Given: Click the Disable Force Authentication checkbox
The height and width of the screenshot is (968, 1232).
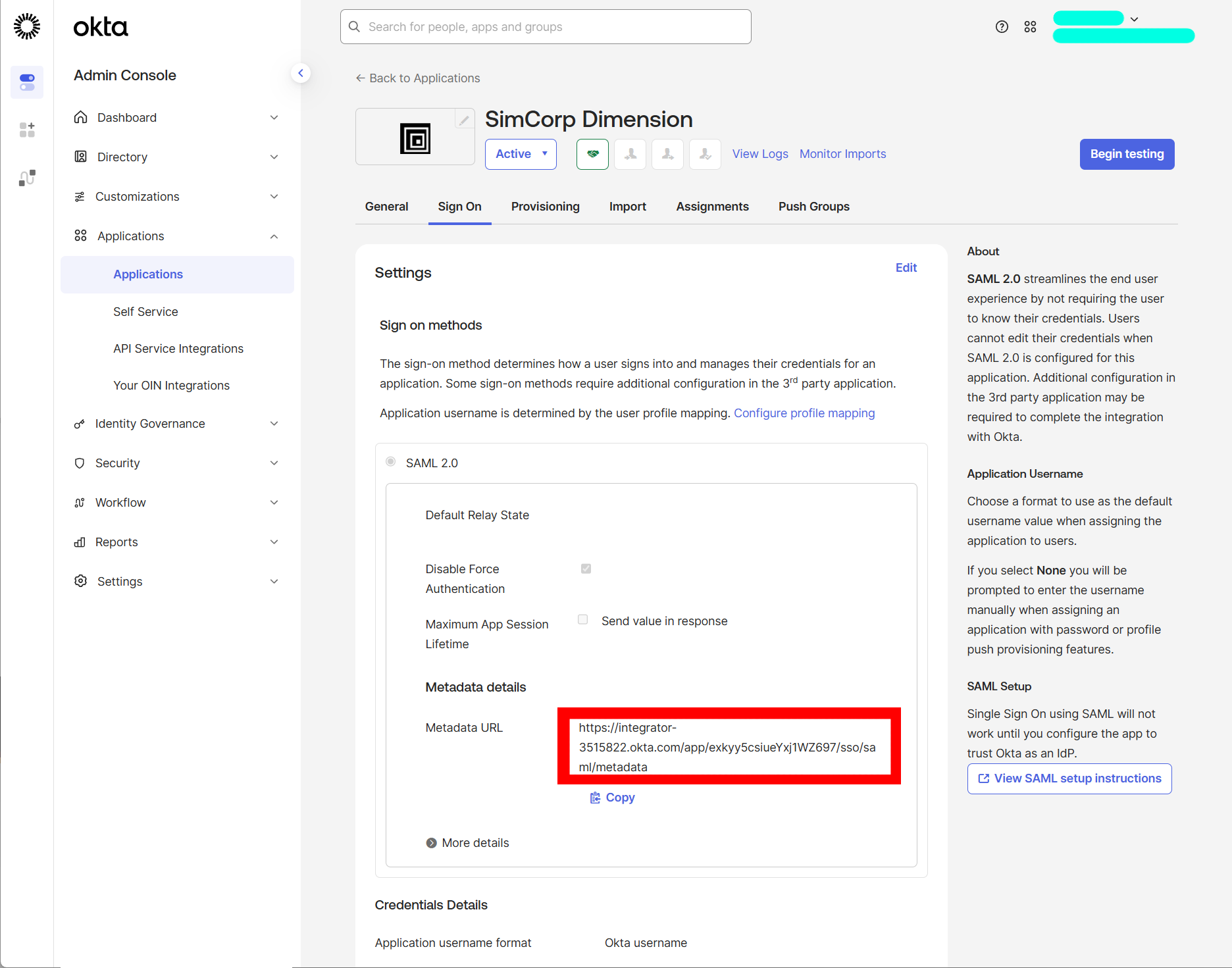Looking at the screenshot, I should pos(586,569).
